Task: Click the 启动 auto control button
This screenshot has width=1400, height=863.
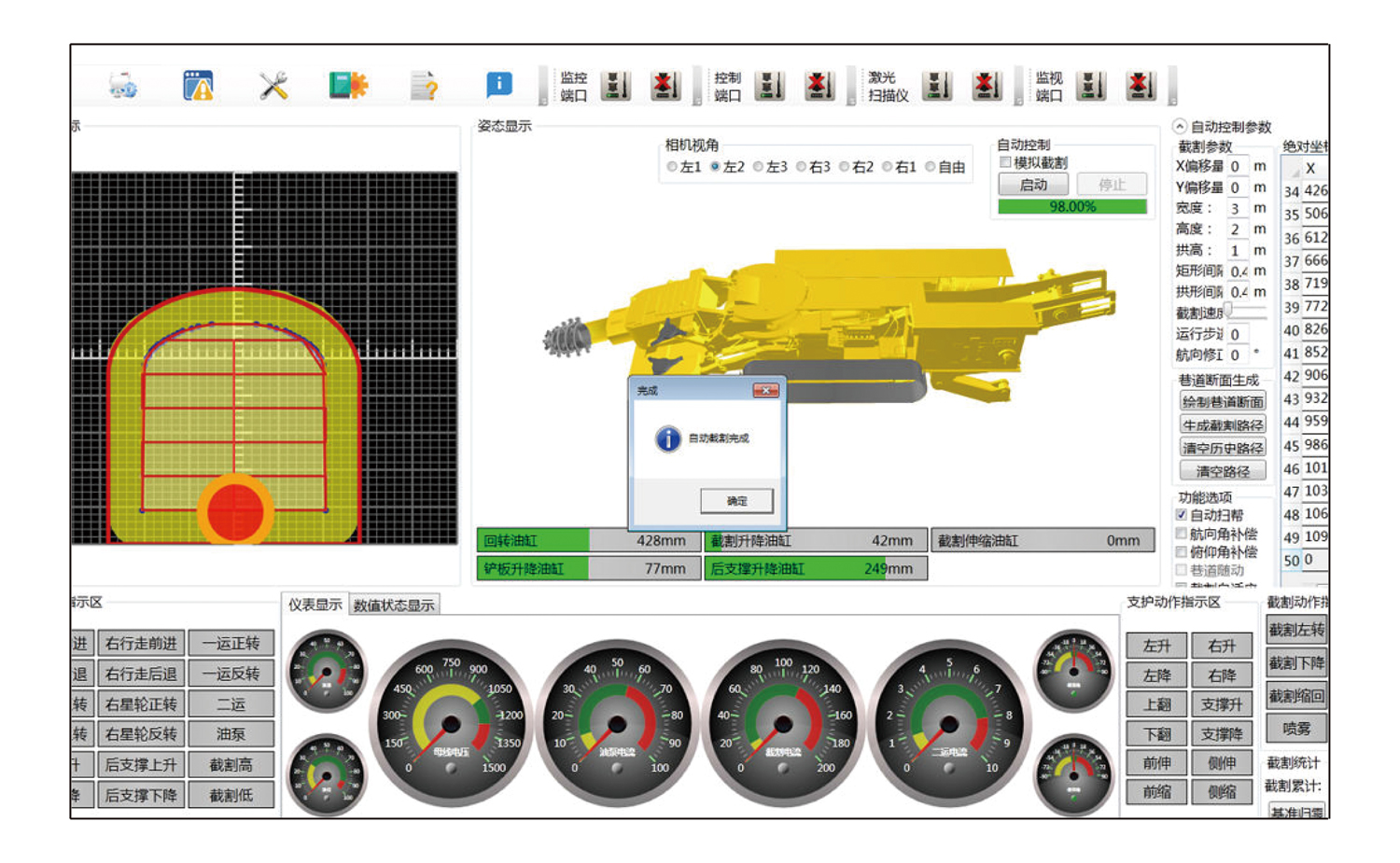Action: click(x=1033, y=185)
